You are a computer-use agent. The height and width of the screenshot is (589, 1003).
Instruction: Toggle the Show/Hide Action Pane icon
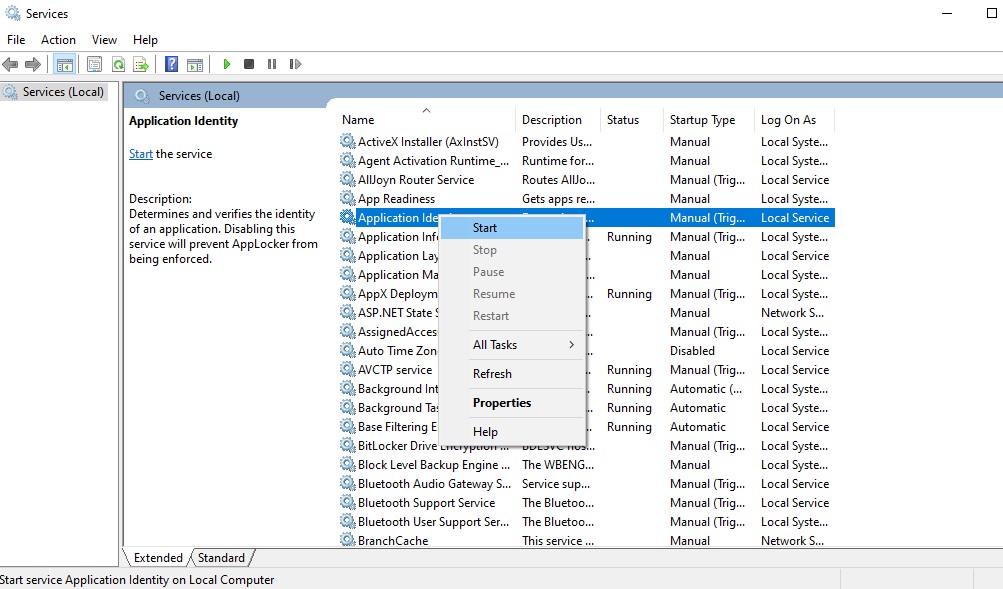click(x=195, y=65)
